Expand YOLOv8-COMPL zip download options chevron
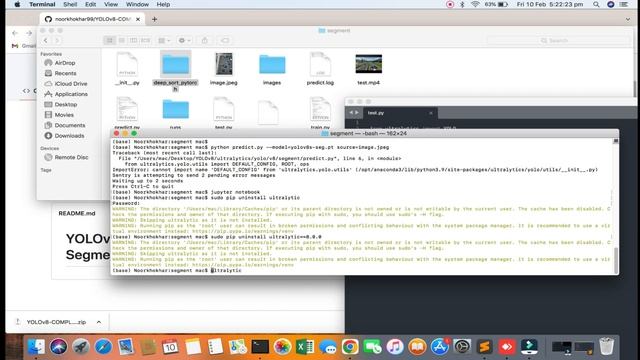This screenshot has height=360, width=640. click(99, 322)
